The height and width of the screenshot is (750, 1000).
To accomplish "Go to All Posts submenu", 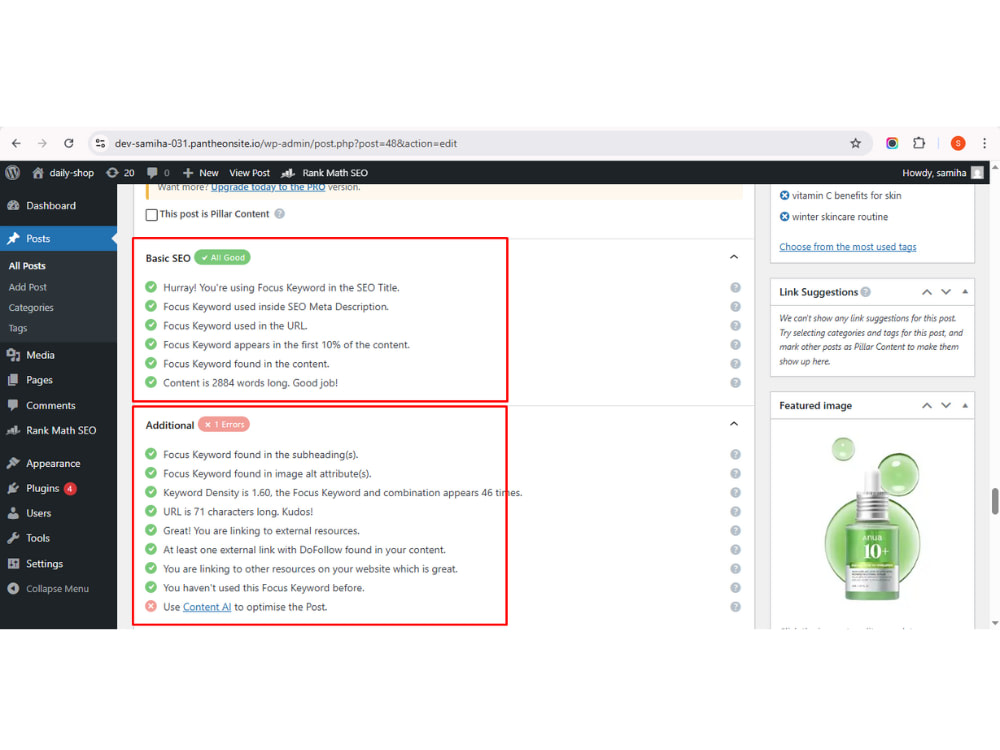I will pyautogui.click(x=27, y=266).
